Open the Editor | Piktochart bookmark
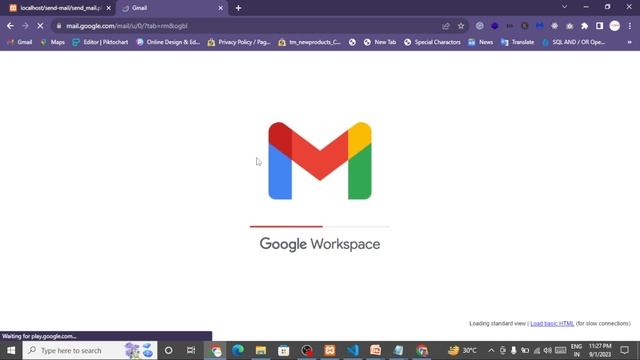This screenshot has width=640, height=360. (x=100, y=42)
